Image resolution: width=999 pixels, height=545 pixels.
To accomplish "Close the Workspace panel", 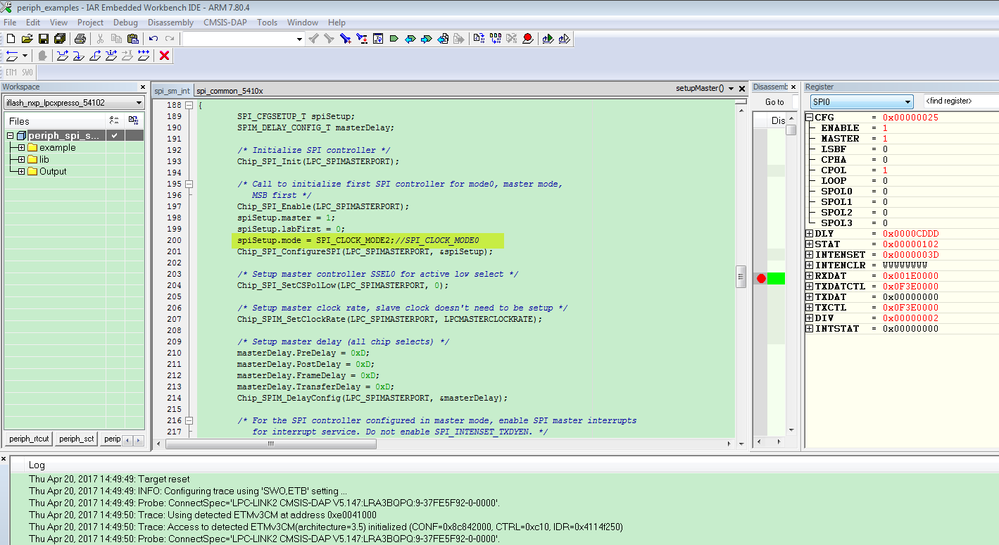I will tap(143, 87).
